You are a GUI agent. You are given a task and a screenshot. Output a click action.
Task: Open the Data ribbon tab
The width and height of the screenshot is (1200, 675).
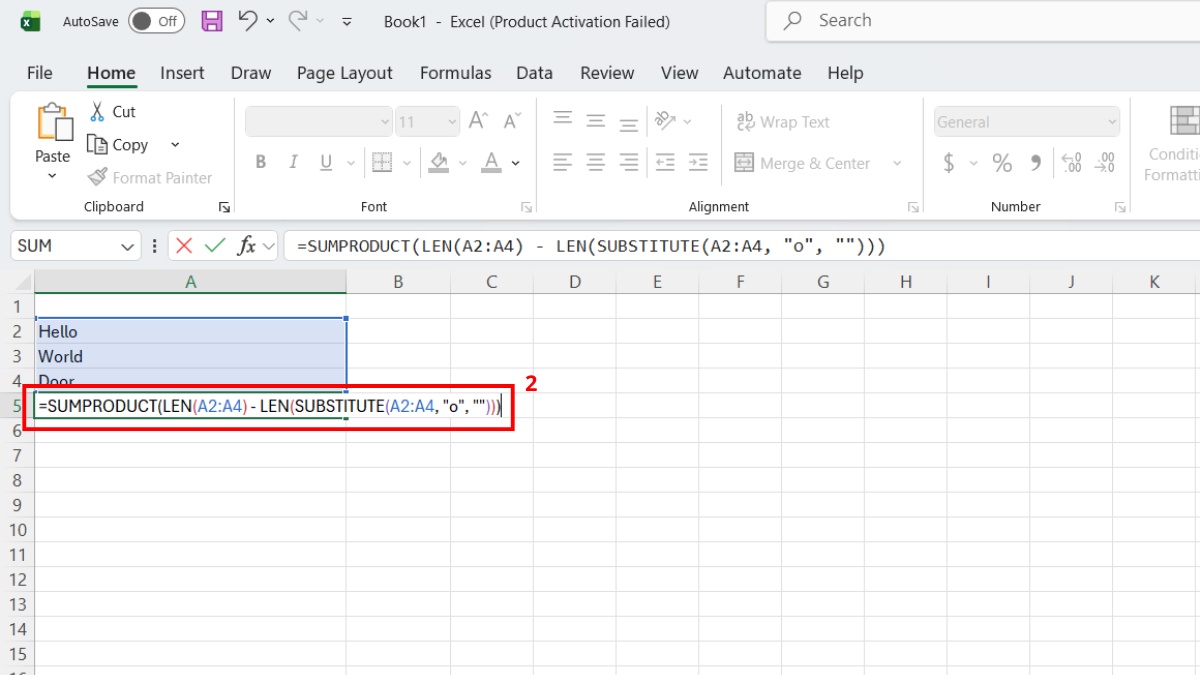534,73
